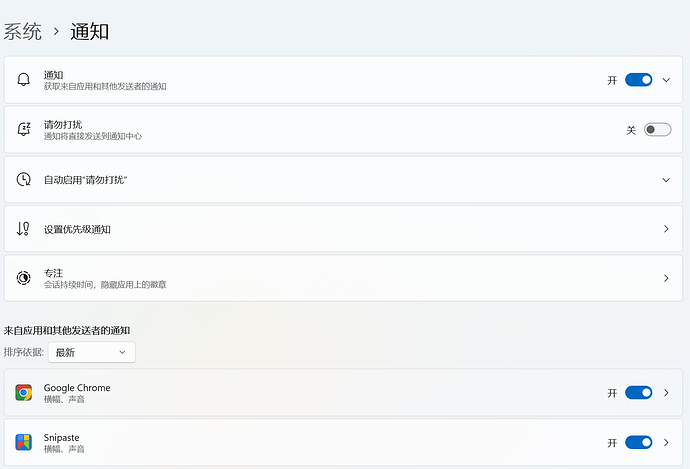The image size is (690, 469).
Task: Click 获取来自应用和其他发送者的通知 description
Action: pyautogui.click(x=105, y=87)
